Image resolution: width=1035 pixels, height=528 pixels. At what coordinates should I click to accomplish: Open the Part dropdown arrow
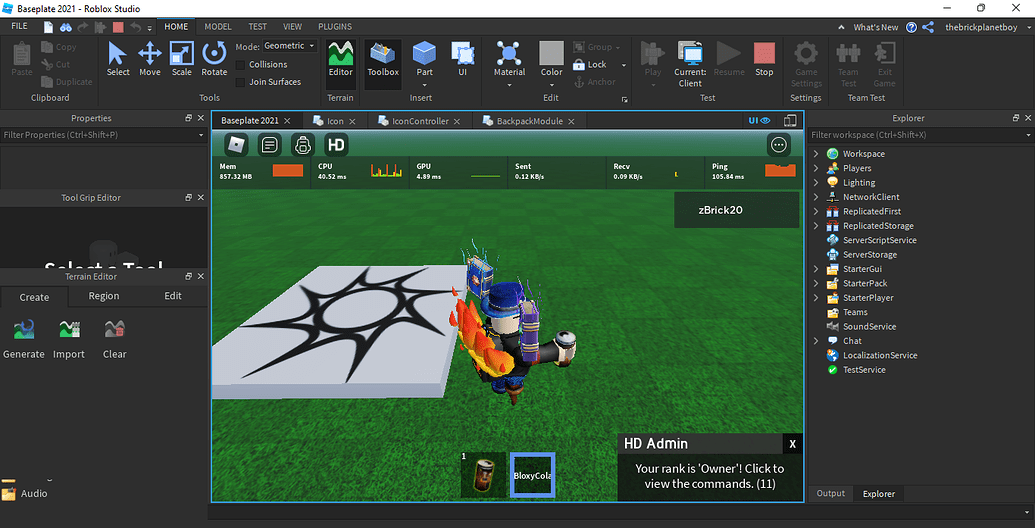(424, 84)
